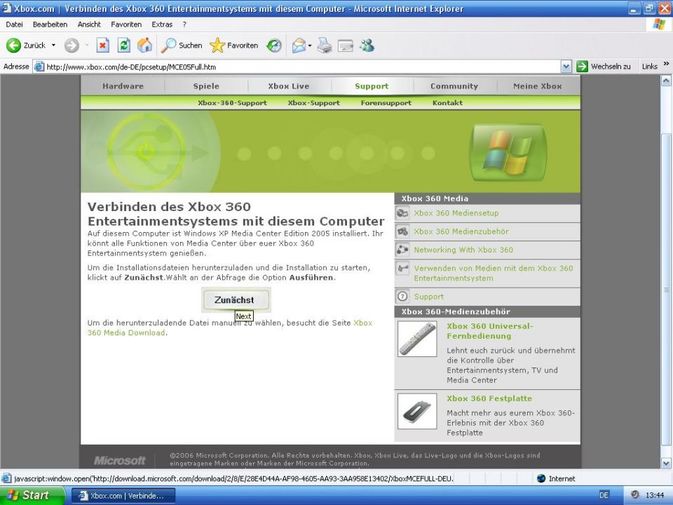Click the Mail envelope toolbar icon
Screen dimensions: 673x505
[299, 45]
